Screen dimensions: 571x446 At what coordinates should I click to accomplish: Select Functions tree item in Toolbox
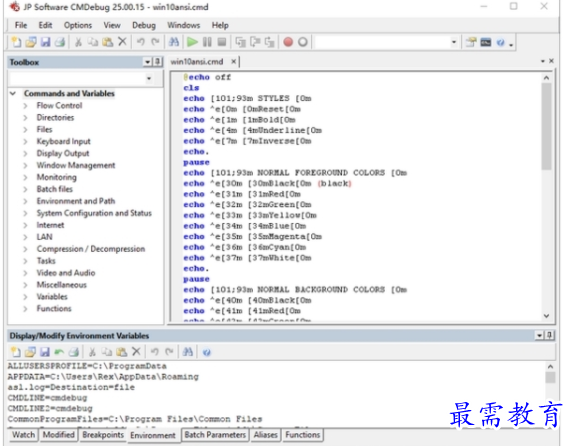pyautogui.click(x=54, y=308)
